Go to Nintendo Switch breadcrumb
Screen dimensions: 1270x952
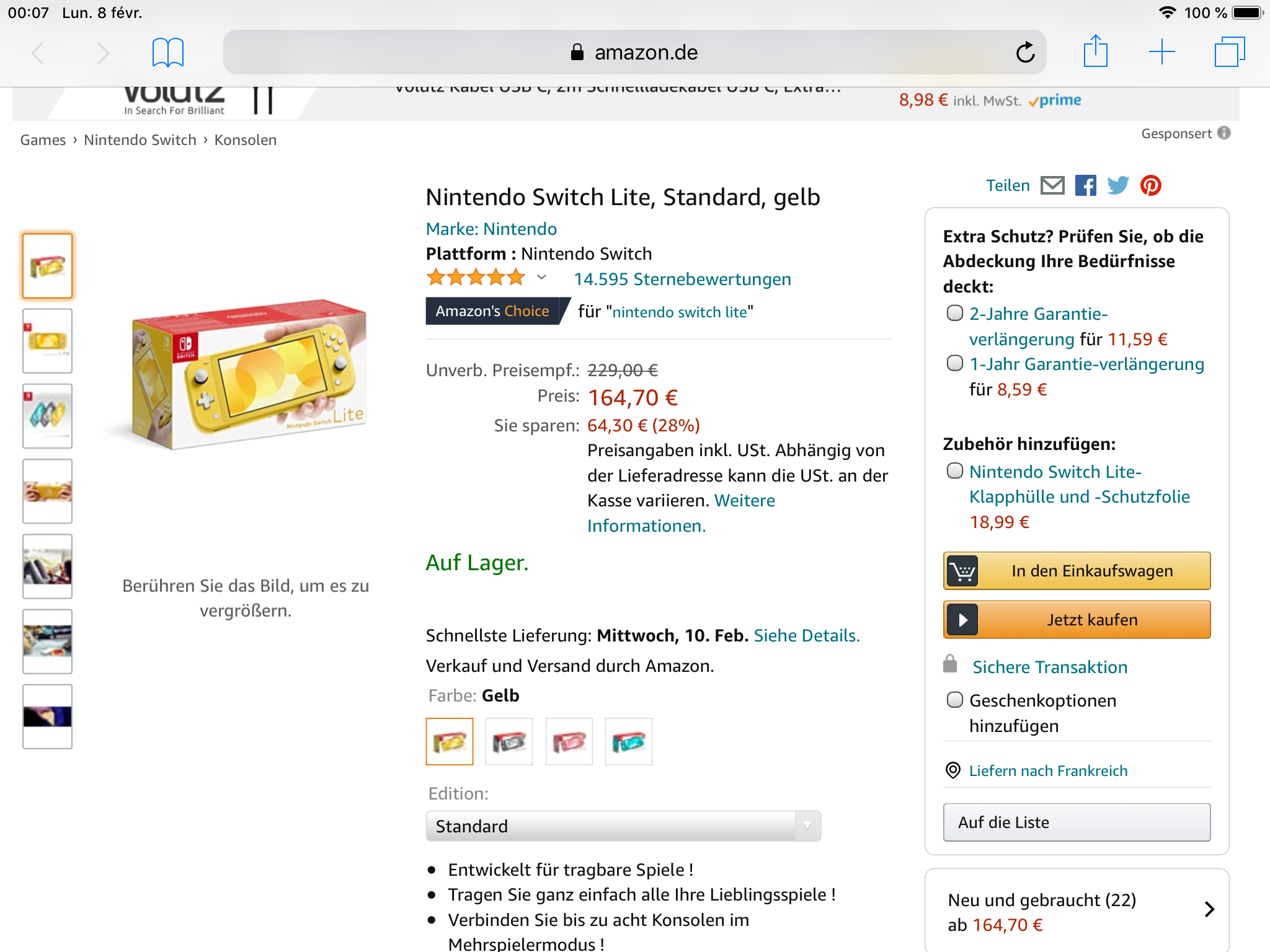tap(140, 140)
